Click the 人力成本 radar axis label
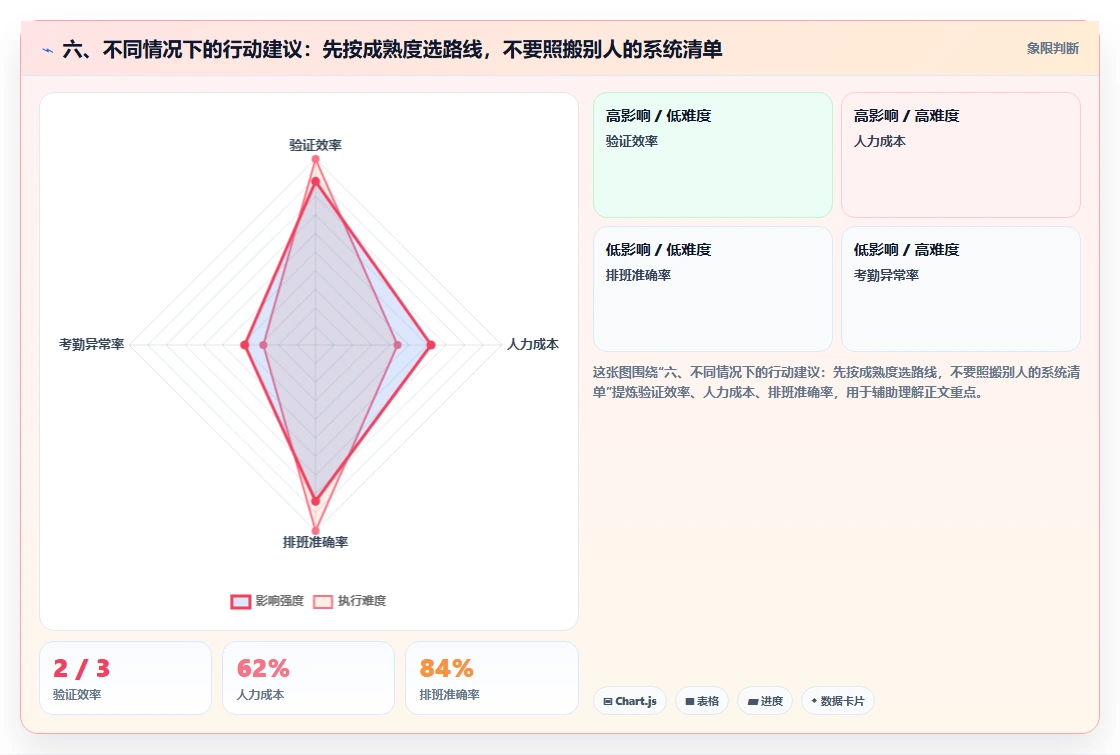This screenshot has width=1120, height=755. (533, 344)
